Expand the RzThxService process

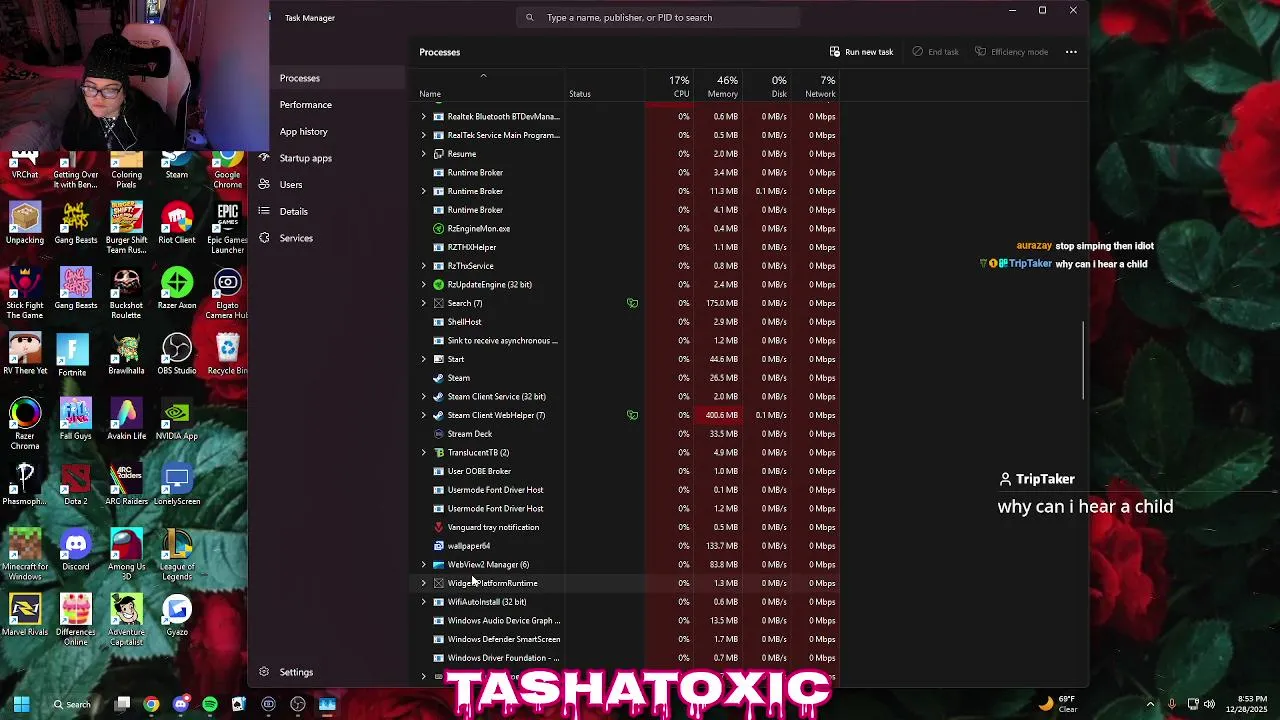click(x=423, y=266)
